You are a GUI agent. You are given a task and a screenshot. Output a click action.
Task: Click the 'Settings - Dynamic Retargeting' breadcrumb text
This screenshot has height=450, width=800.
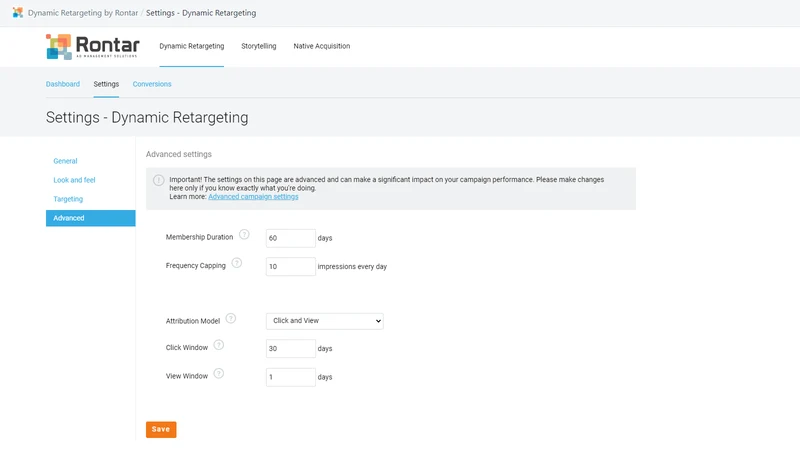pyautogui.click(x=201, y=13)
